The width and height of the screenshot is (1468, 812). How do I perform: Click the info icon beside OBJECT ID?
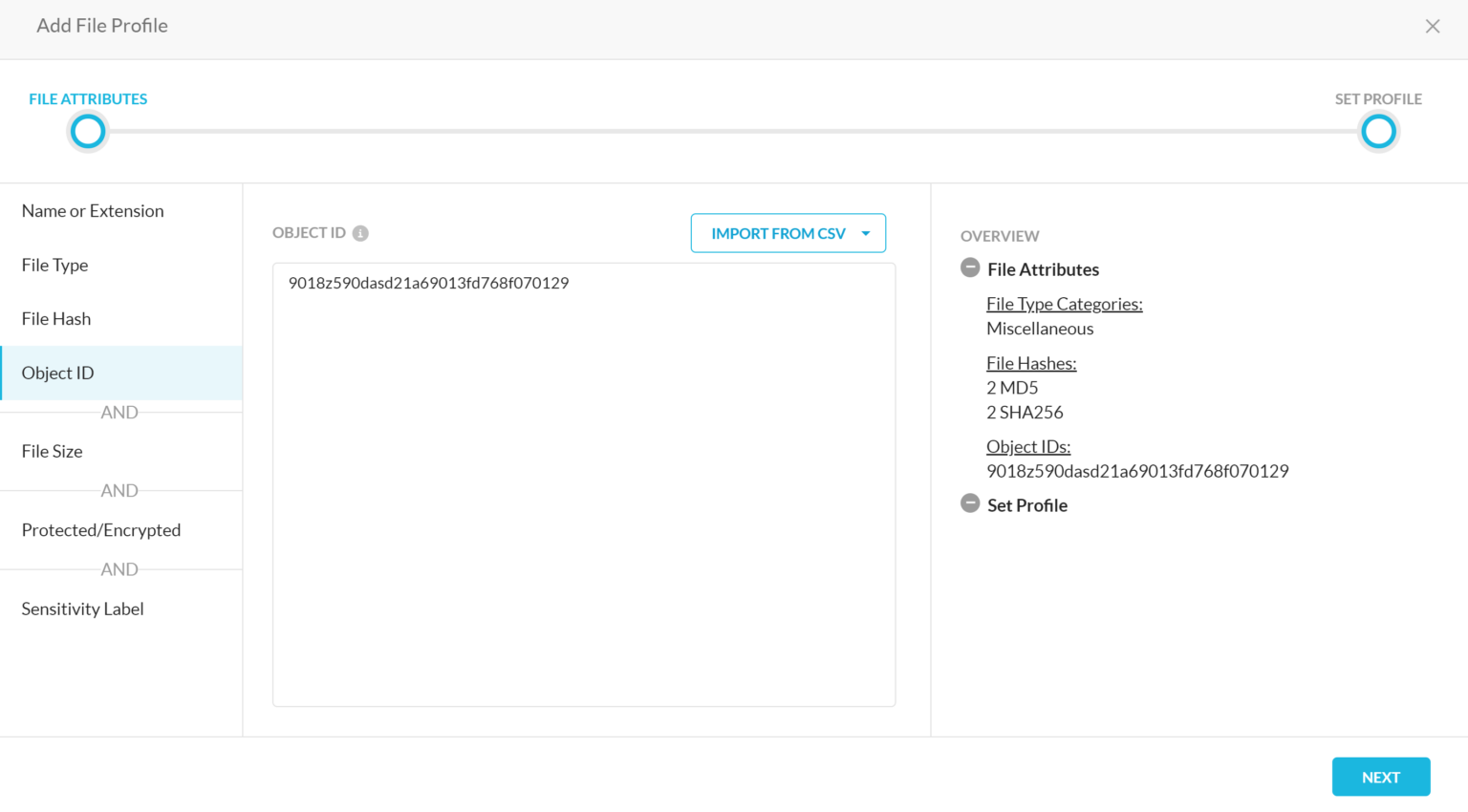359,232
